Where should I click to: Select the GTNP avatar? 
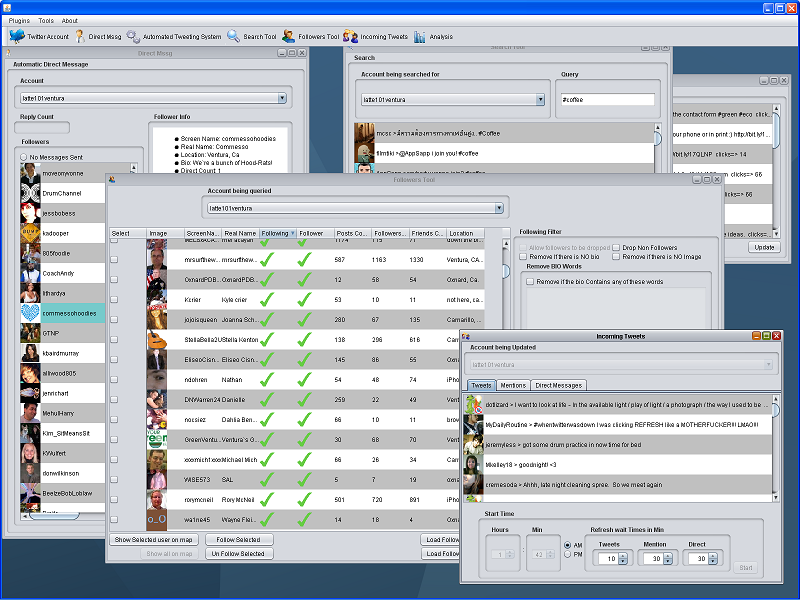pyautogui.click(x=30, y=333)
